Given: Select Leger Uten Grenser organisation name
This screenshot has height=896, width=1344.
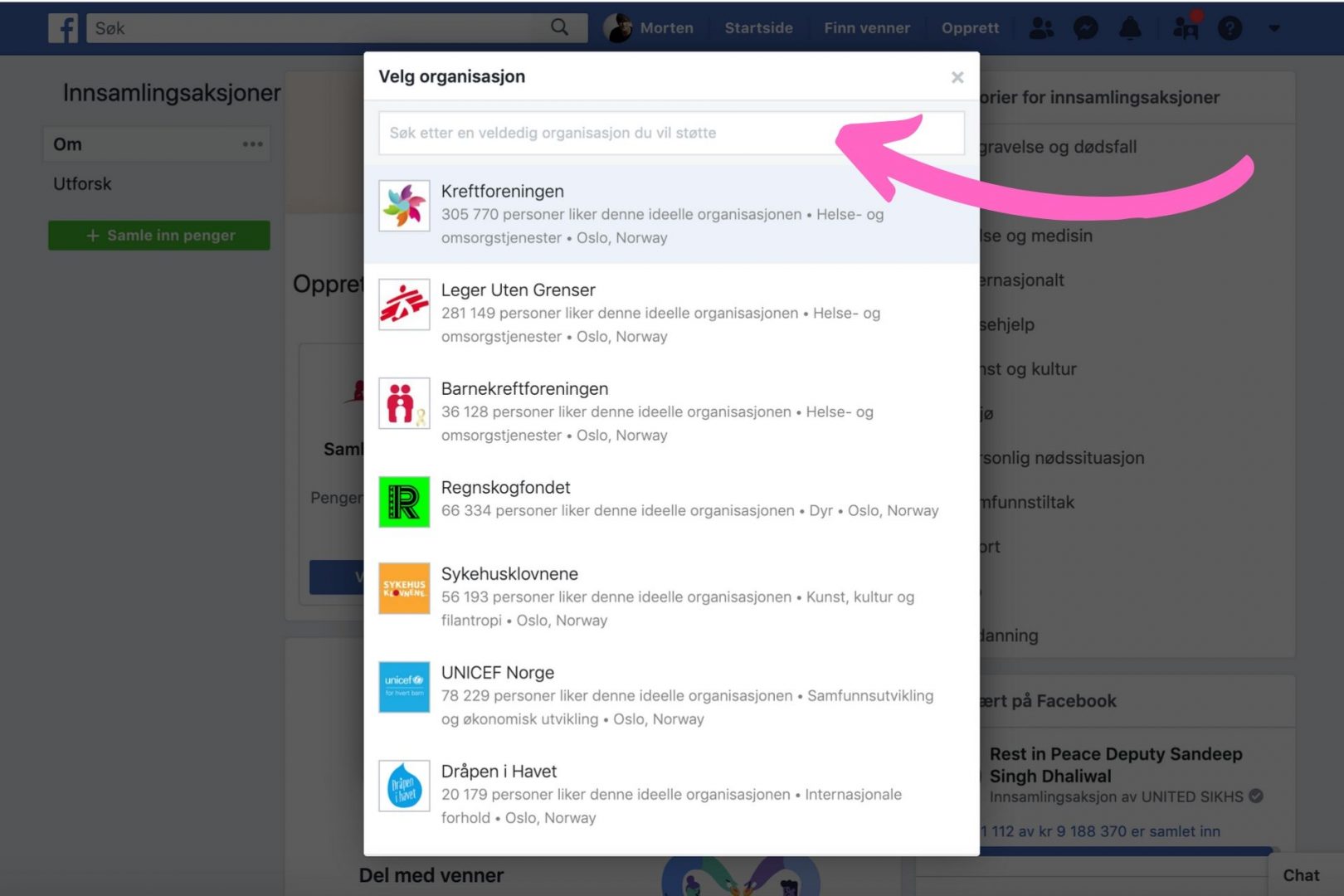Looking at the screenshot, I should (x=519, y=290).
